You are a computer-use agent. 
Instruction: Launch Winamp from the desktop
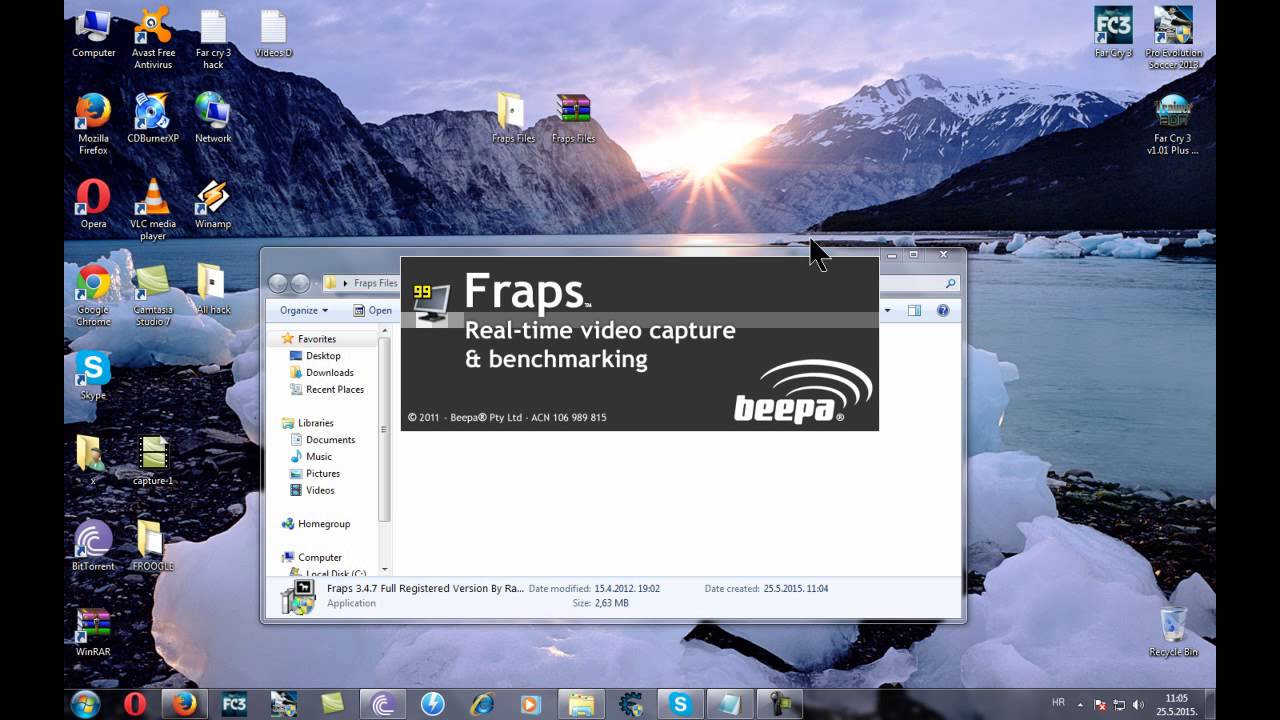[213, 204]
